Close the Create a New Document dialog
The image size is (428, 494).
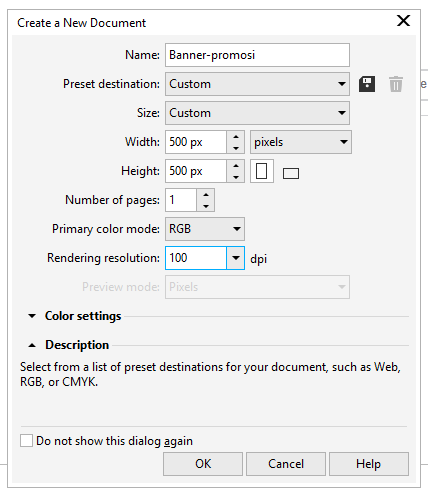pyautogui.click(x=403, y=21)
